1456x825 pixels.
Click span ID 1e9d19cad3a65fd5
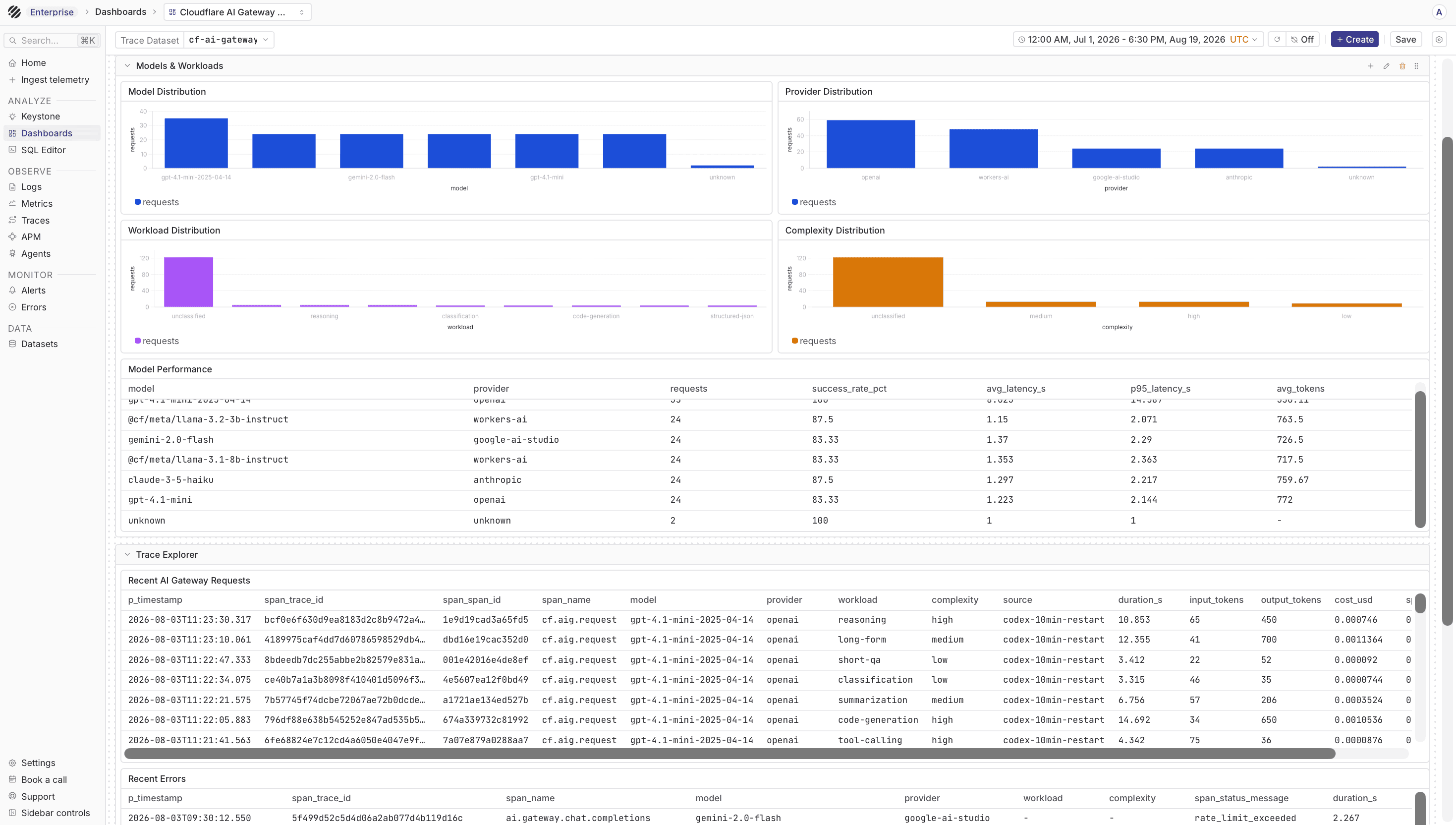[485, 620]
